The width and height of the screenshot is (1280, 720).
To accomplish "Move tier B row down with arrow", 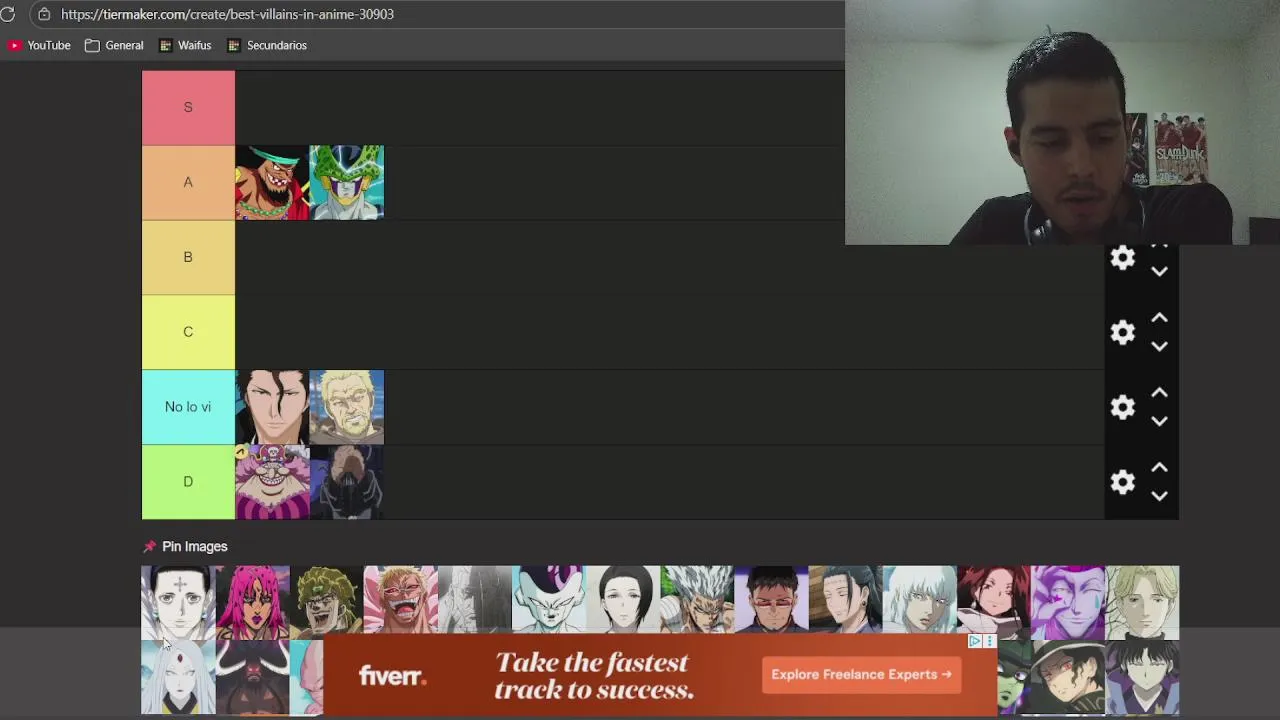I will point(1159,271).
